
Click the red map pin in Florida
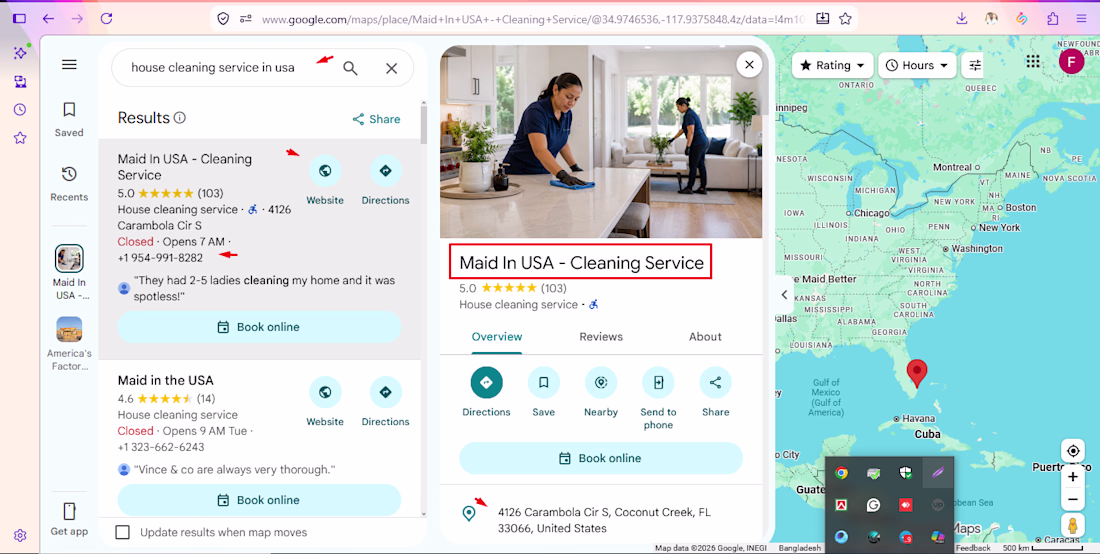[916, 372]
